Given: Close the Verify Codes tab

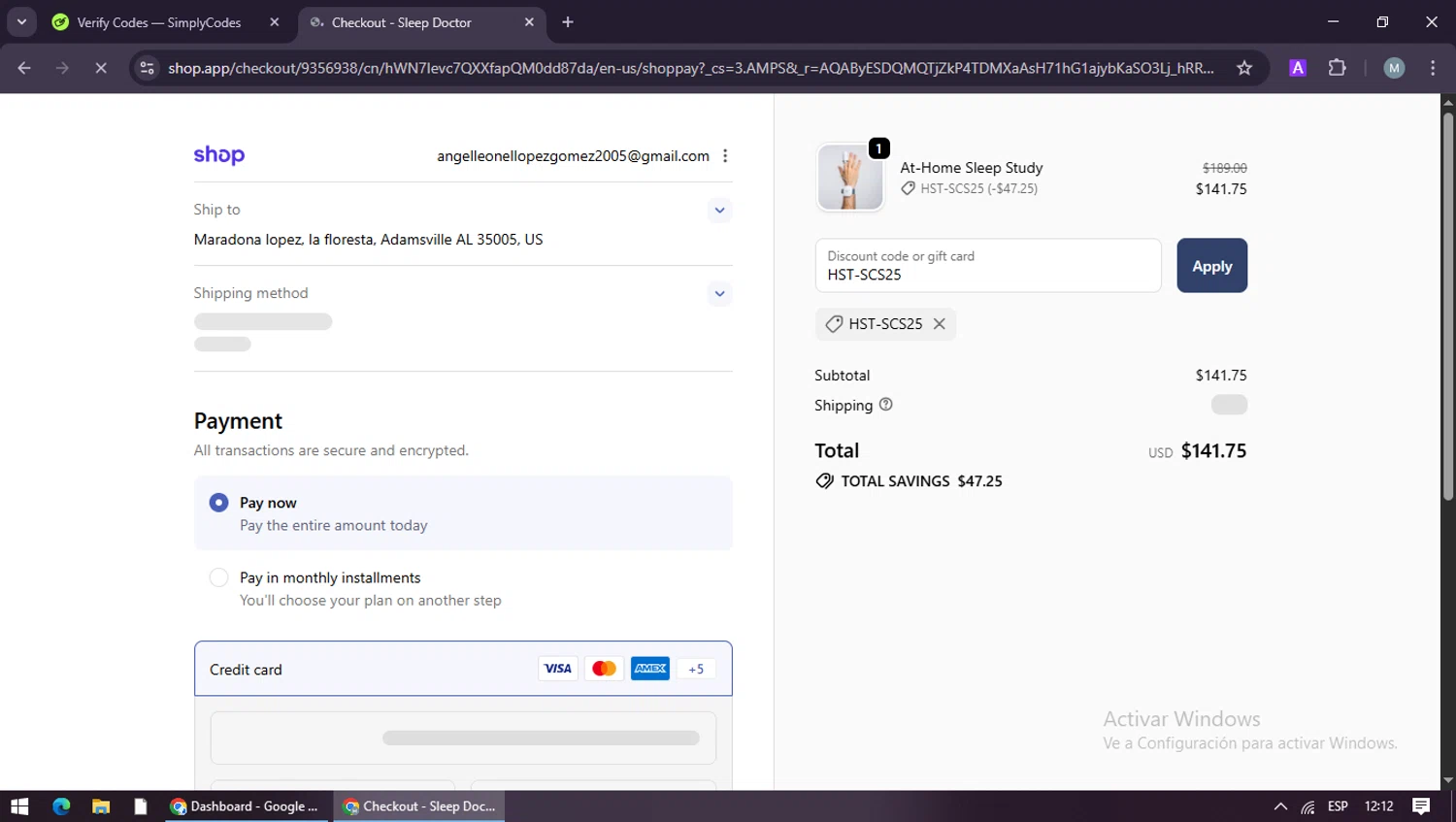Looking at the screenshot, I should (x=275, y=22).
